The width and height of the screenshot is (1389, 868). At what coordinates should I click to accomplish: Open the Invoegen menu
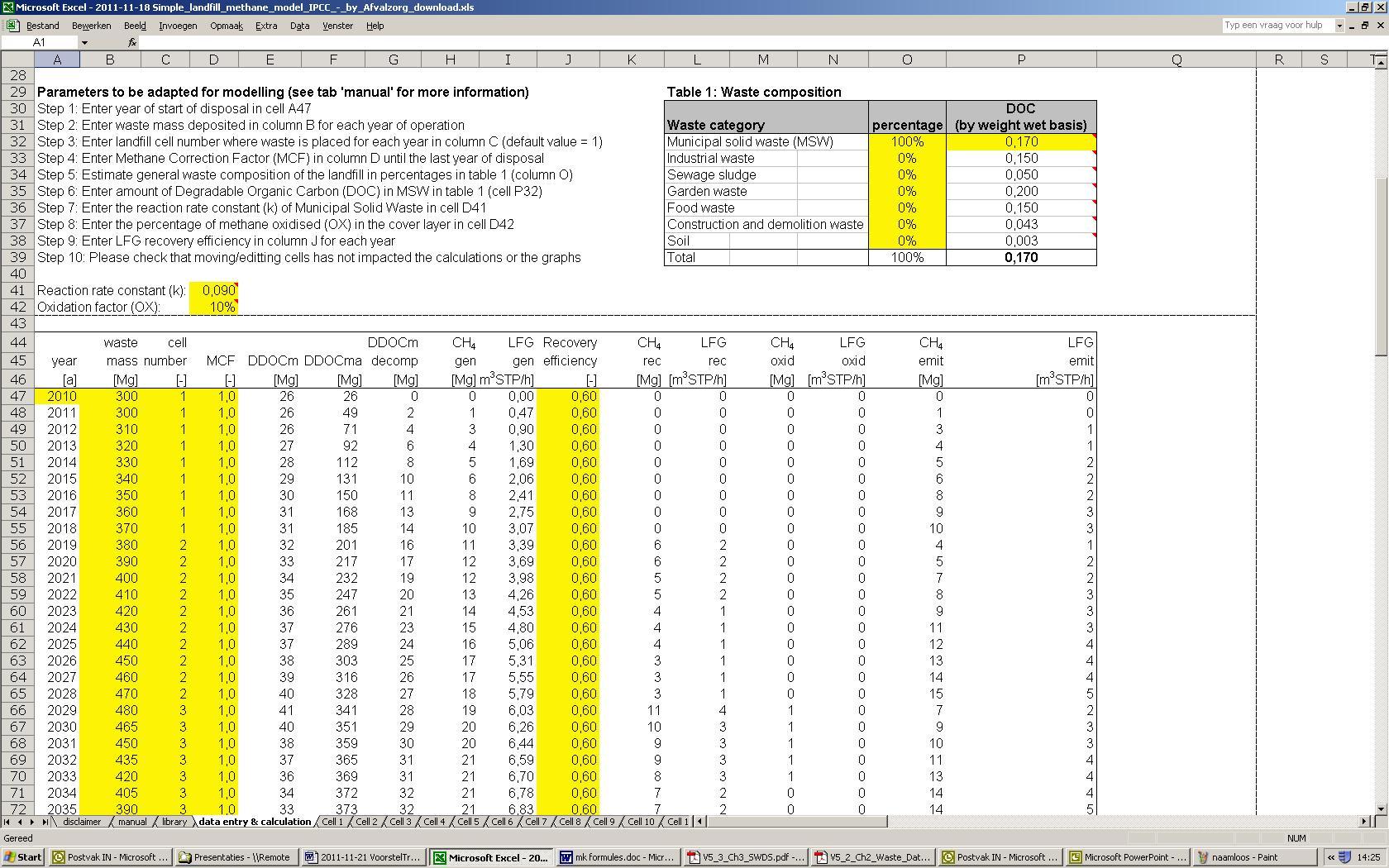pos(178,26)
